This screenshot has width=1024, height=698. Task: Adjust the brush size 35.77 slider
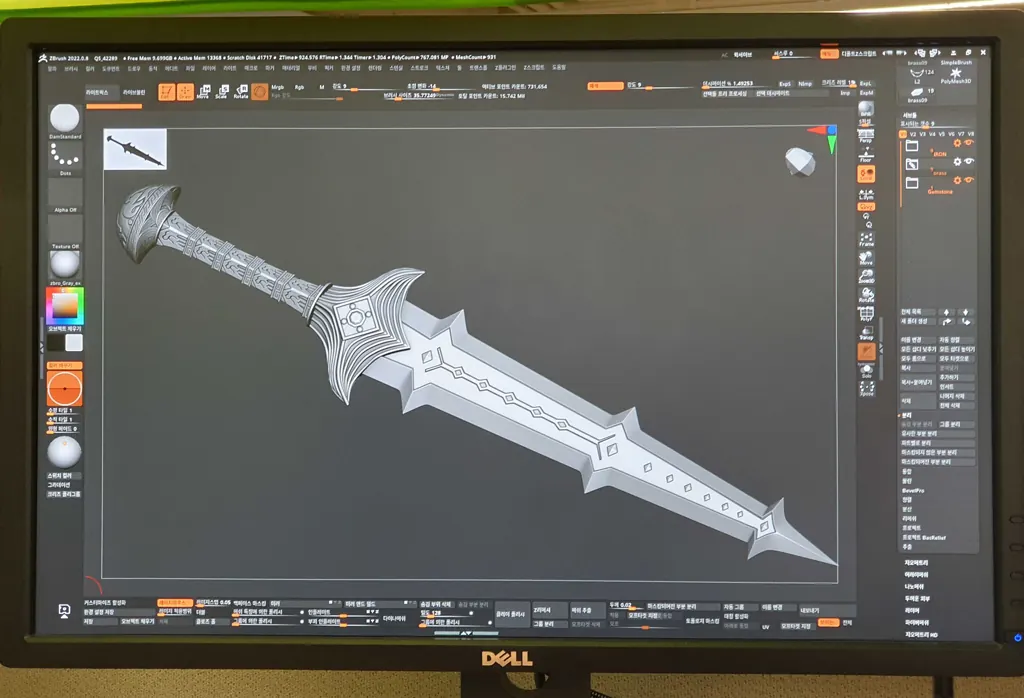point(418,95)
